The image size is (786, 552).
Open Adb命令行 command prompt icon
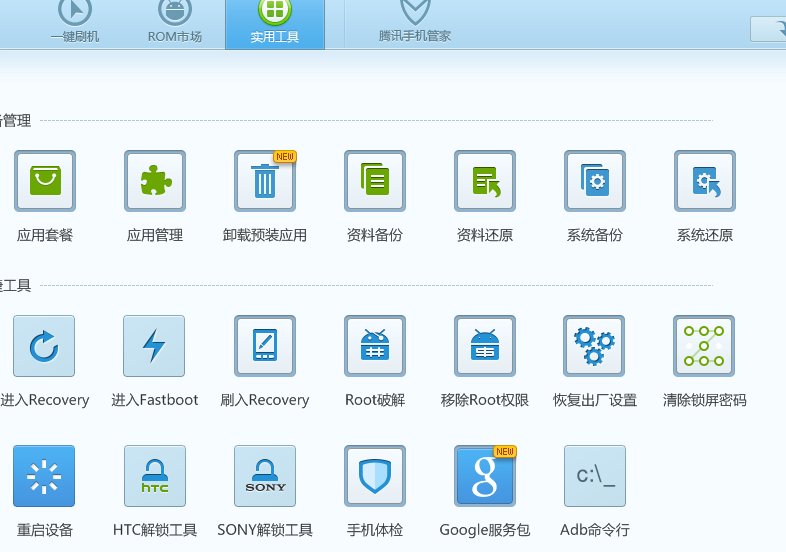(595, 477)
